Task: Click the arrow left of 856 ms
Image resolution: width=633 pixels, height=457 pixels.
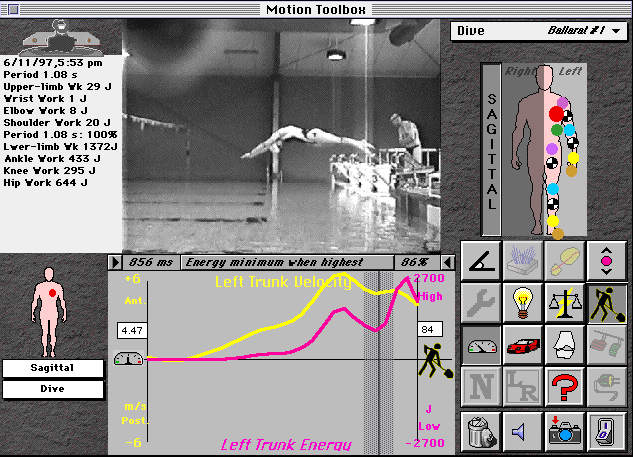Action: pyautogui.click(x=115, y=262)
